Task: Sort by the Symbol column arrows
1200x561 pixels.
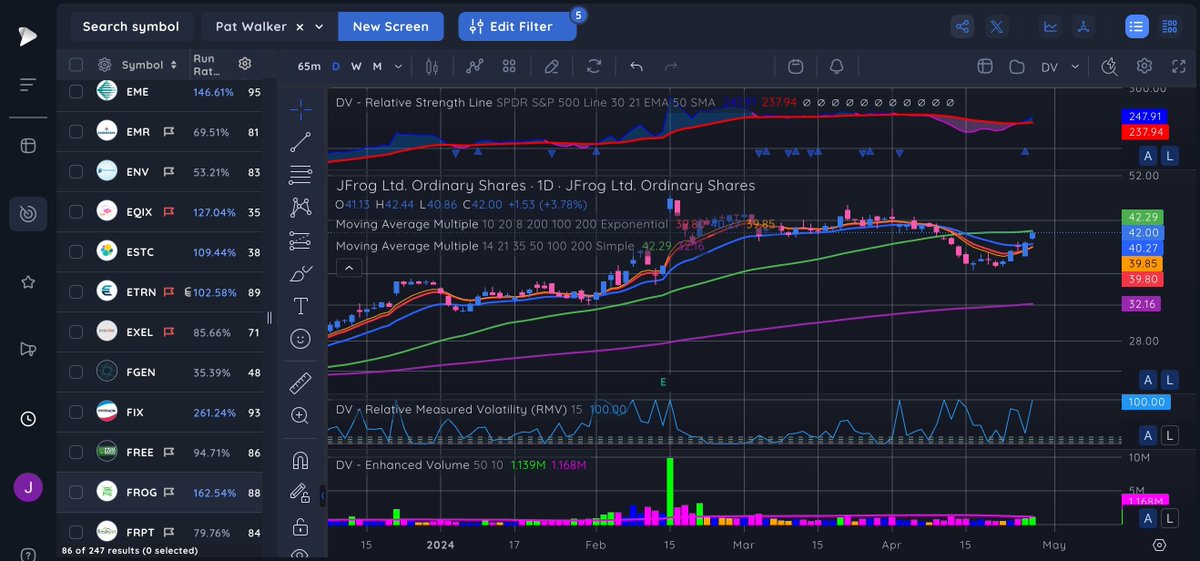Action: pyautogui.click(x=174, y=64)
